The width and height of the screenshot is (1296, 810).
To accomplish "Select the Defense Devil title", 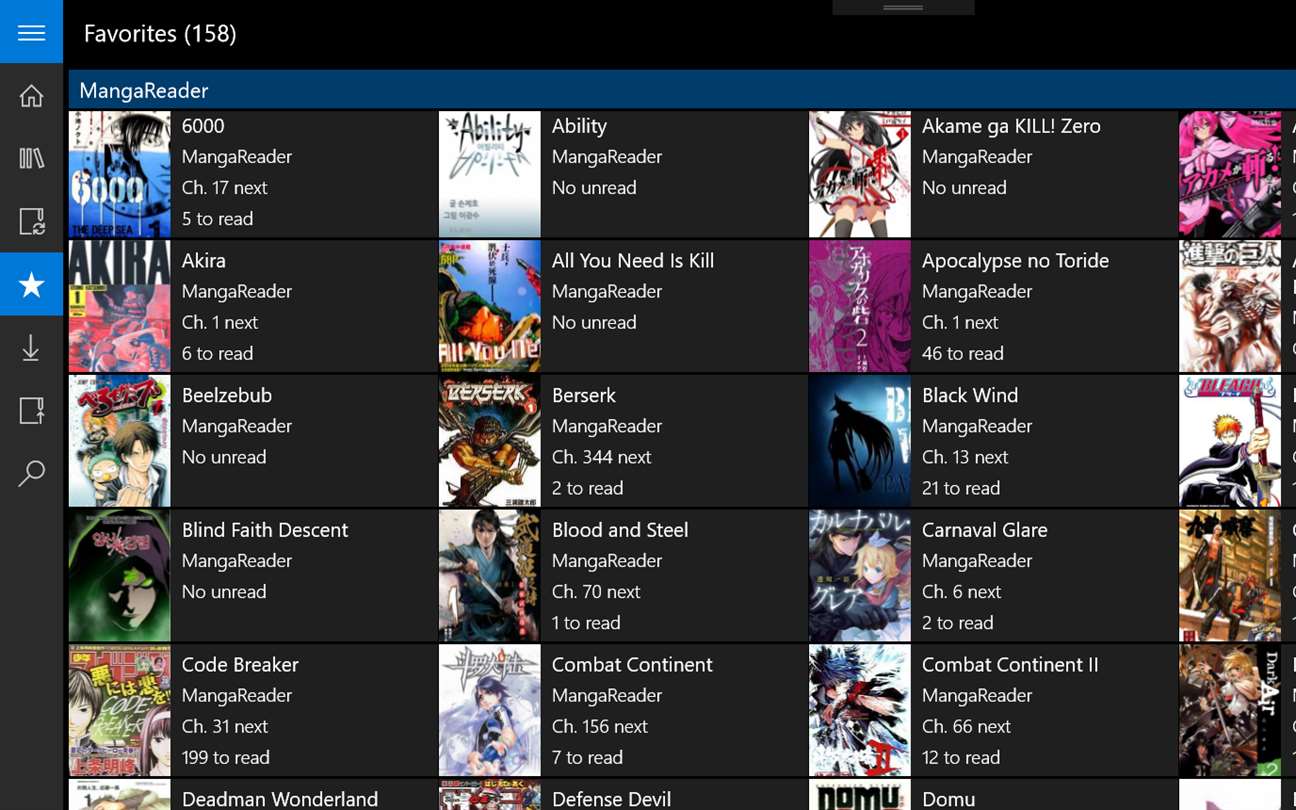I will tap(611, 799).
